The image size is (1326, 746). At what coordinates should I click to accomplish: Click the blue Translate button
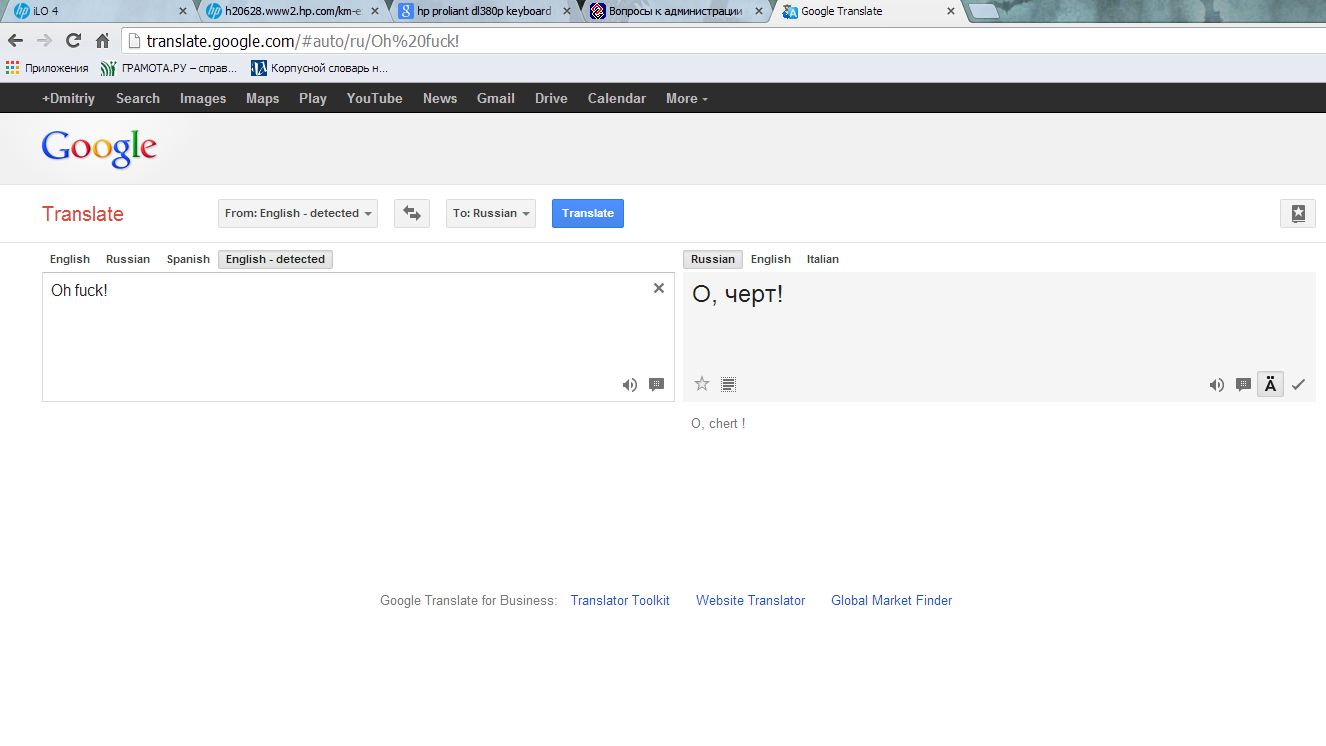pyautogui.click(x=588, y=213)
